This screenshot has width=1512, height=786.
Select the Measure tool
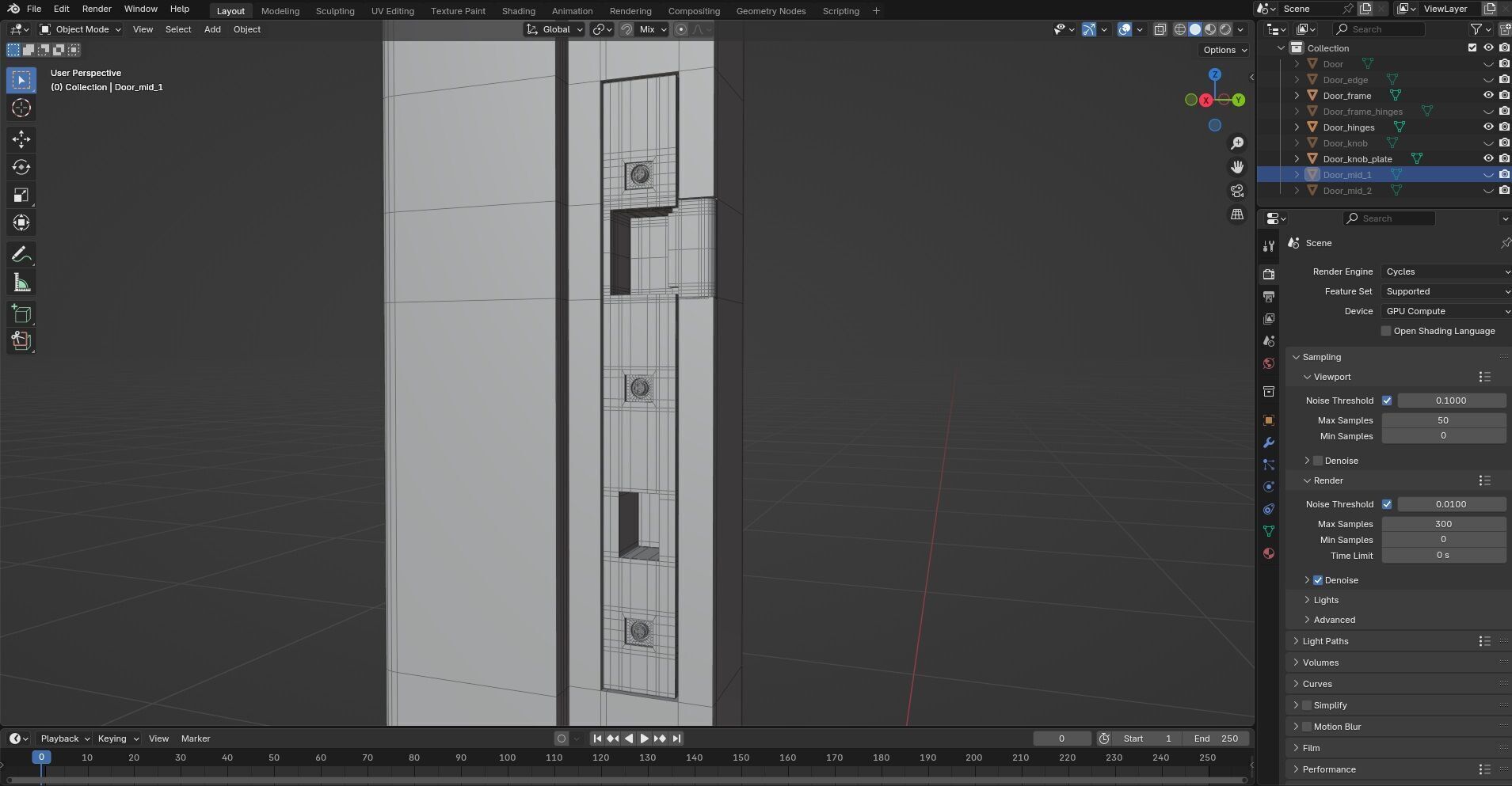point(21,283)
